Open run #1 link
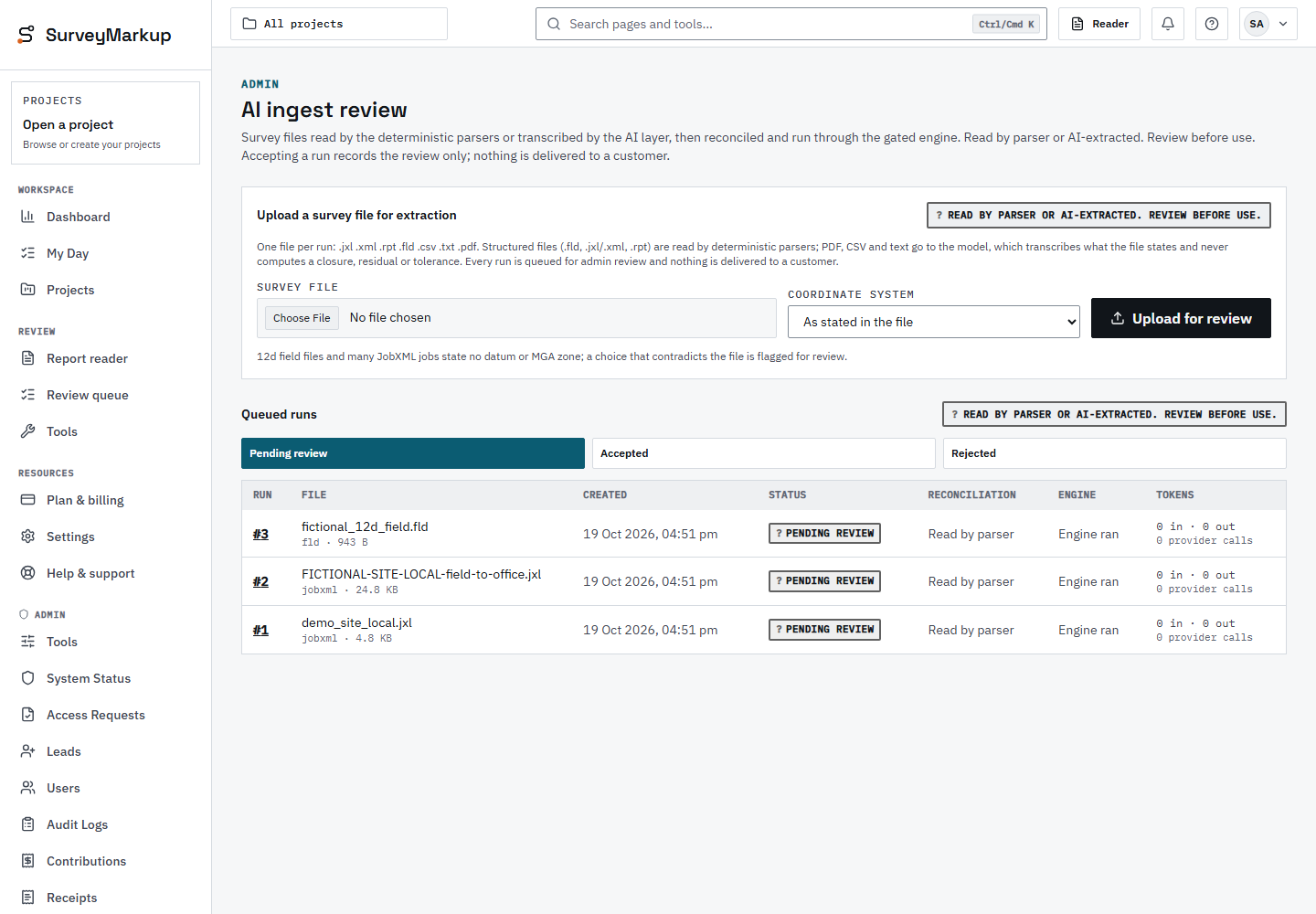 click(260, 630)
